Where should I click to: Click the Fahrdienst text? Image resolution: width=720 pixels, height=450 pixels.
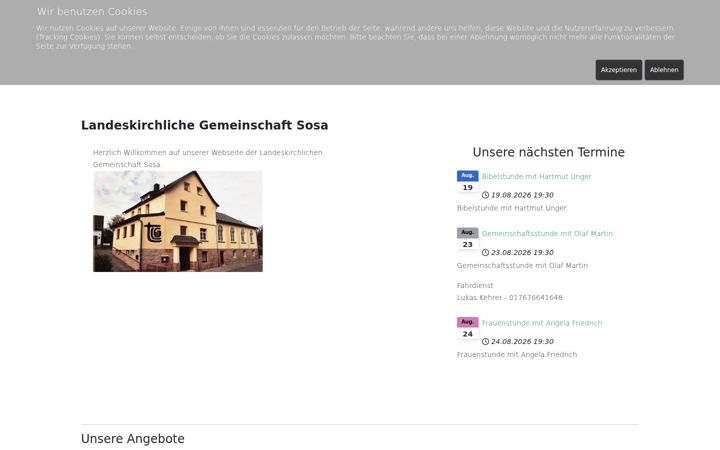coord(475,286)
